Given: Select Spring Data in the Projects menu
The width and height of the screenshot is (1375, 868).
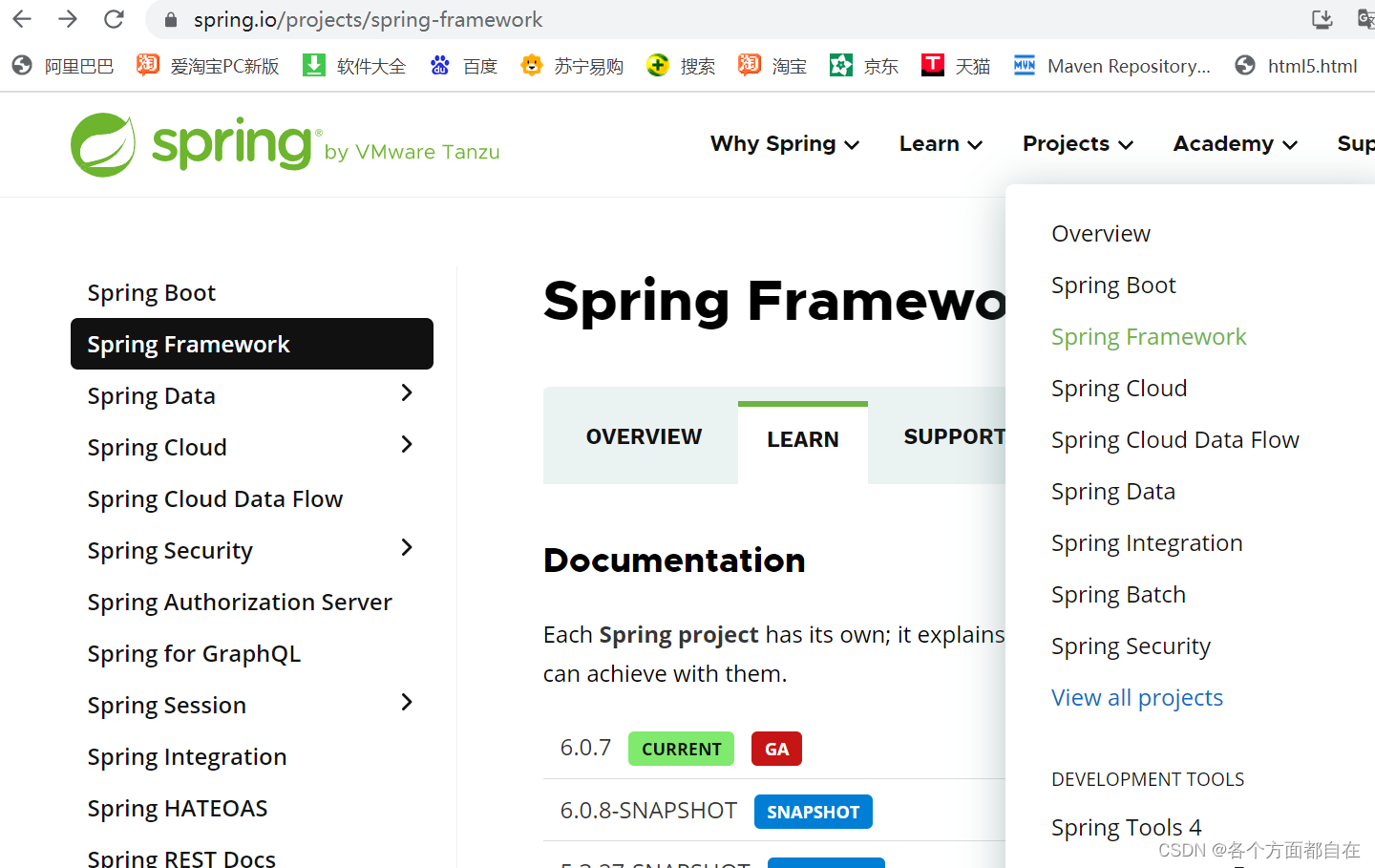Looking at the screenshot, I should click(x=1113, y=492).
